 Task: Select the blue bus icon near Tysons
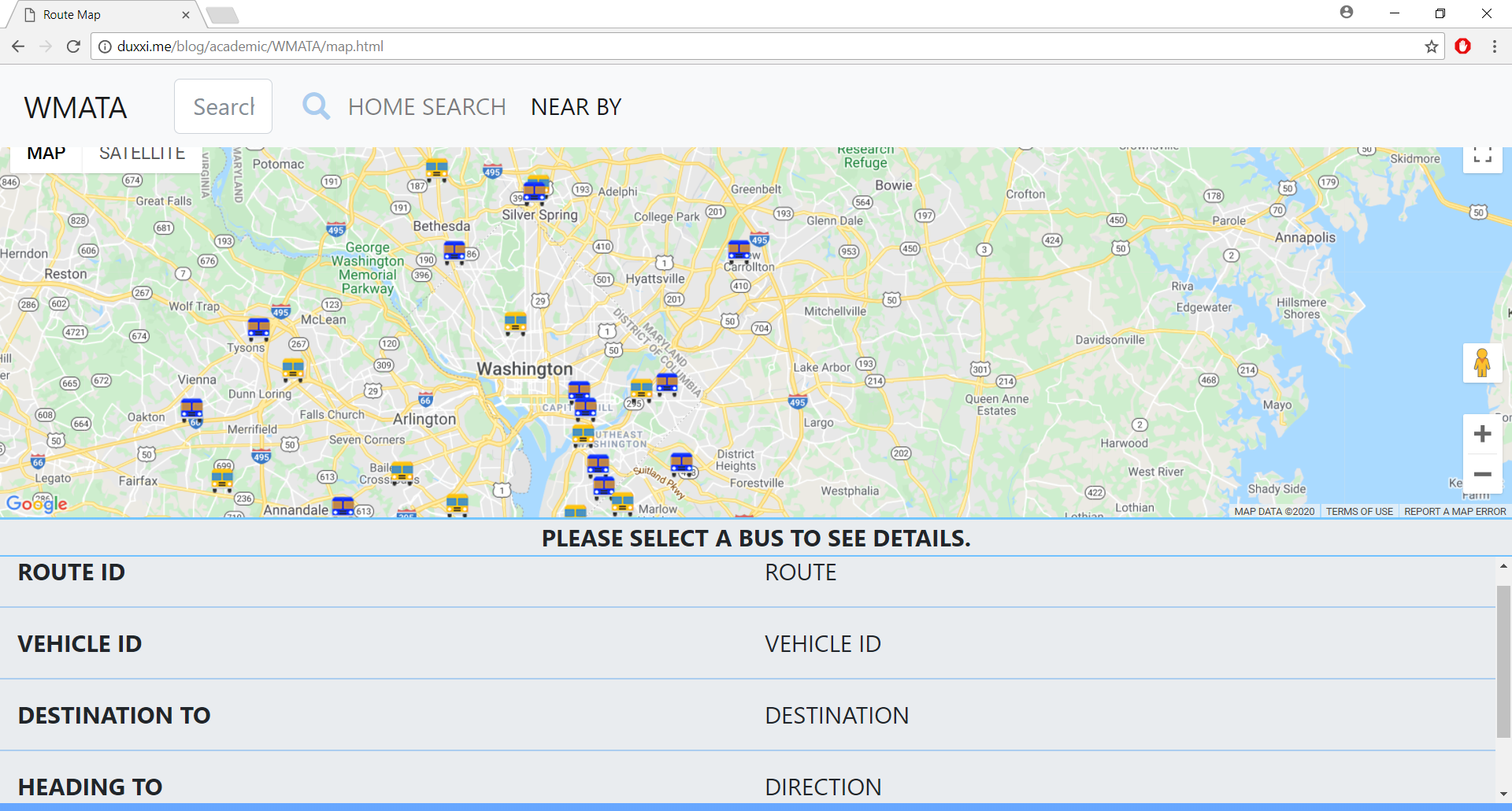point(258,328)
